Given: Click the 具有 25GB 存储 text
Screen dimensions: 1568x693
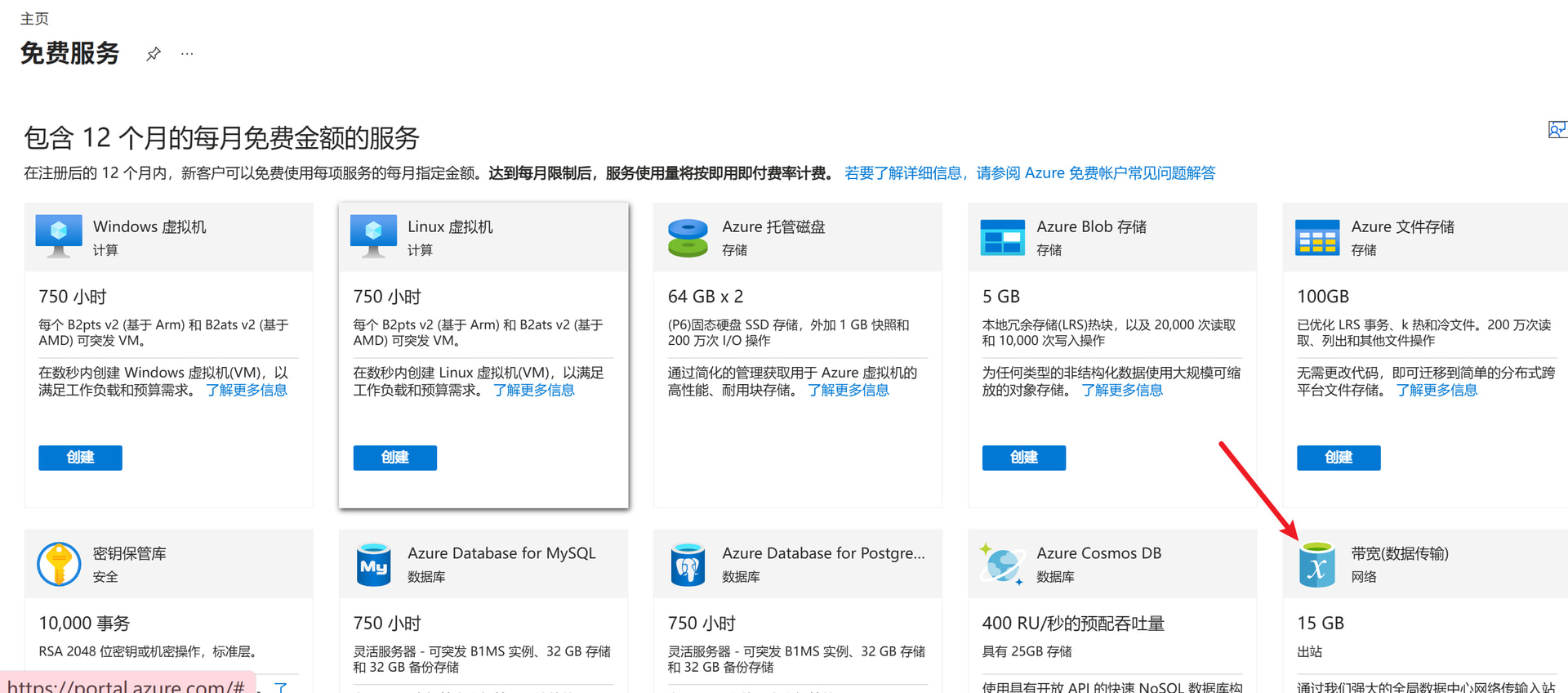Looking at the screenshot, I should tap(1027, 651).
